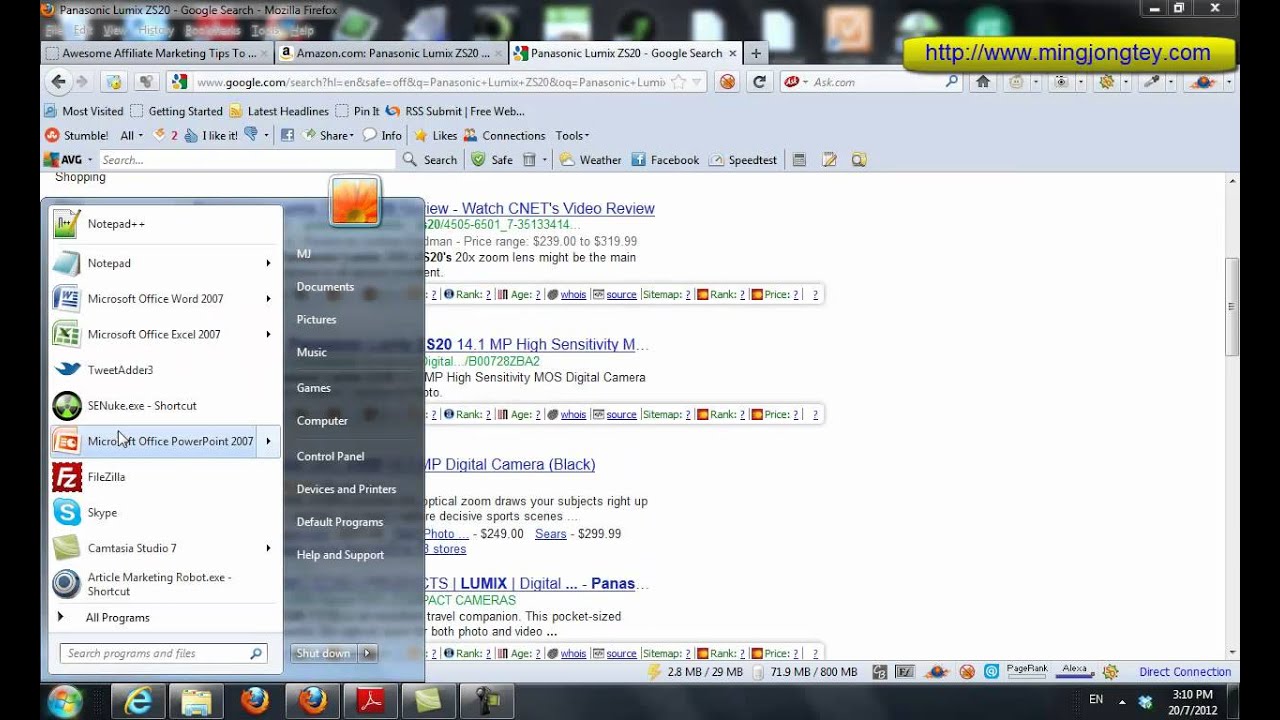Click Sears shopping link
Viewport: 1280px width, 720px height.
[551, 534]
